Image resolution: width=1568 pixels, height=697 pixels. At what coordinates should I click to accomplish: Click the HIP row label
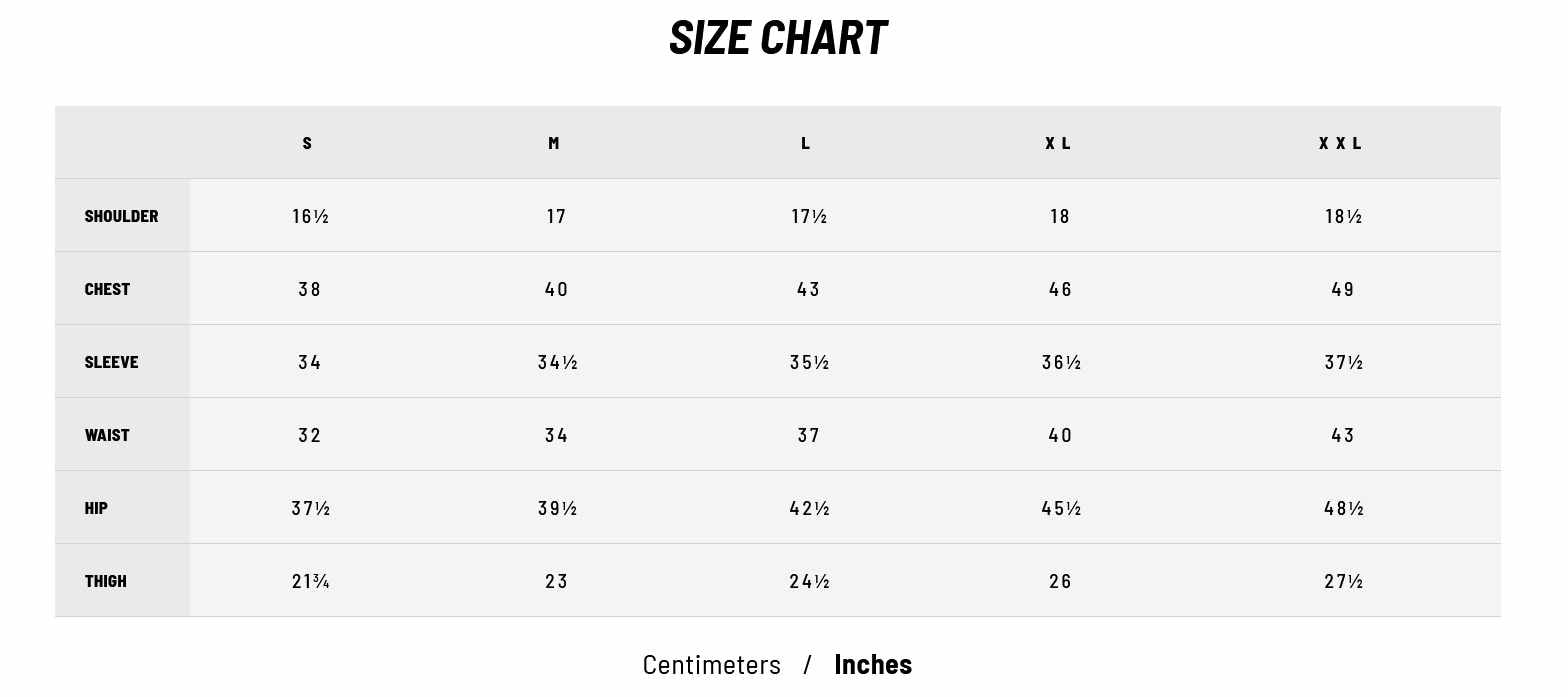(96, 508)
